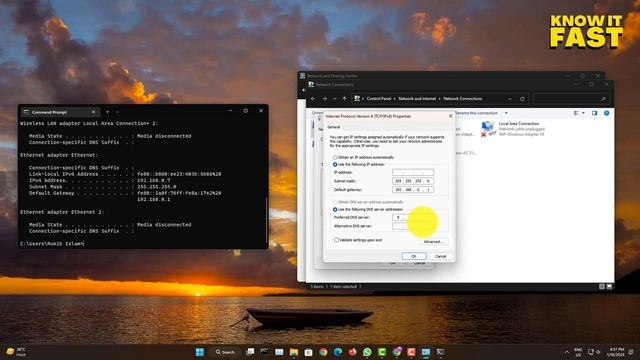Switch to large icons view in status bar

click(609, 287)
